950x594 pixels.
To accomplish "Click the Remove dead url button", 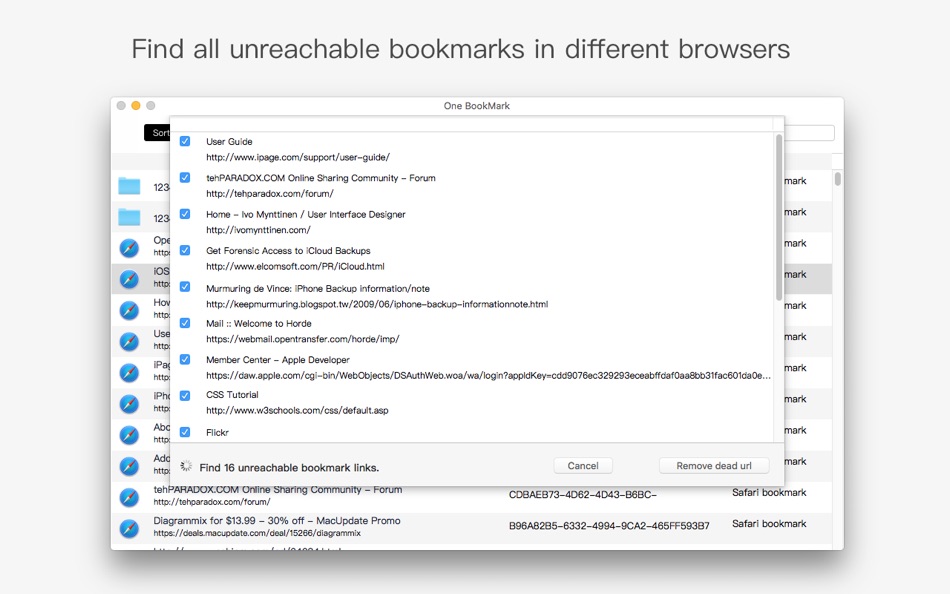I will coord(714,466).
